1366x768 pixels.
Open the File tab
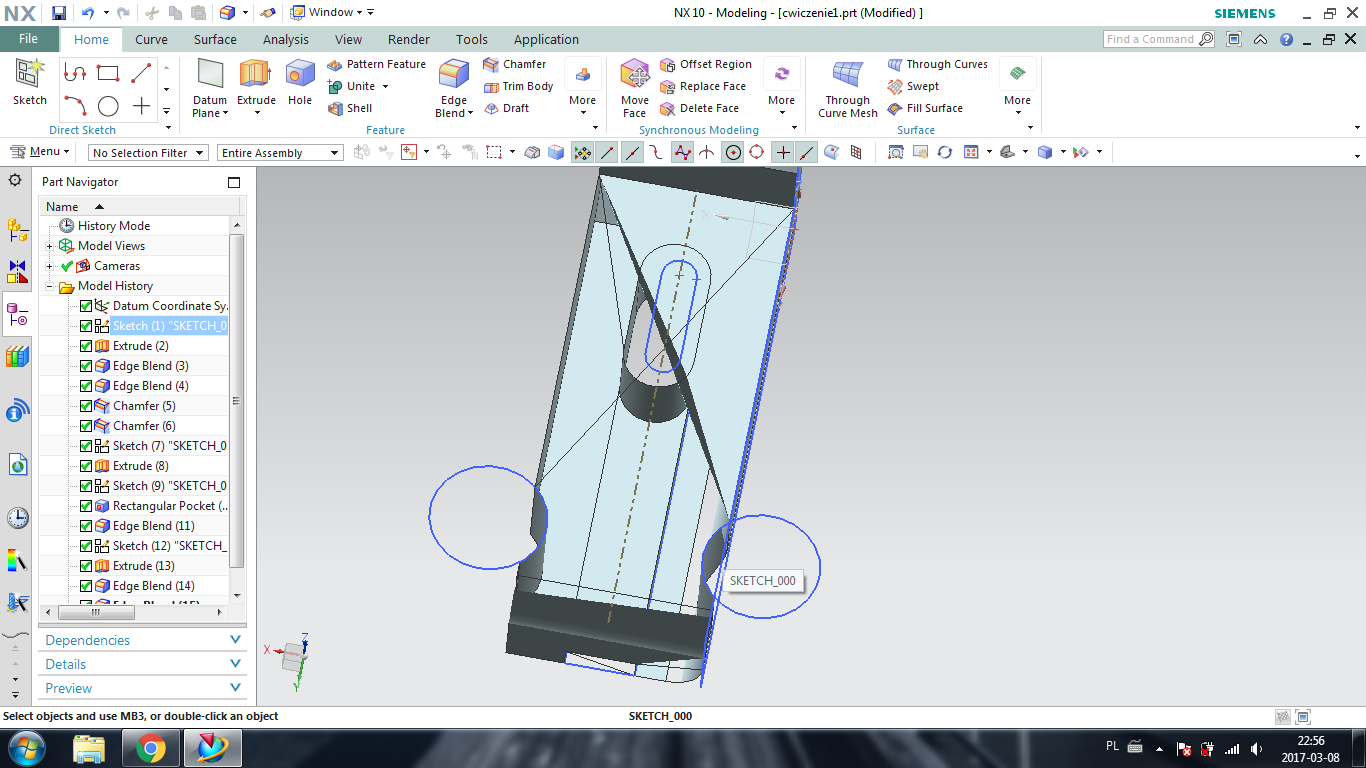tap(29, 39)
